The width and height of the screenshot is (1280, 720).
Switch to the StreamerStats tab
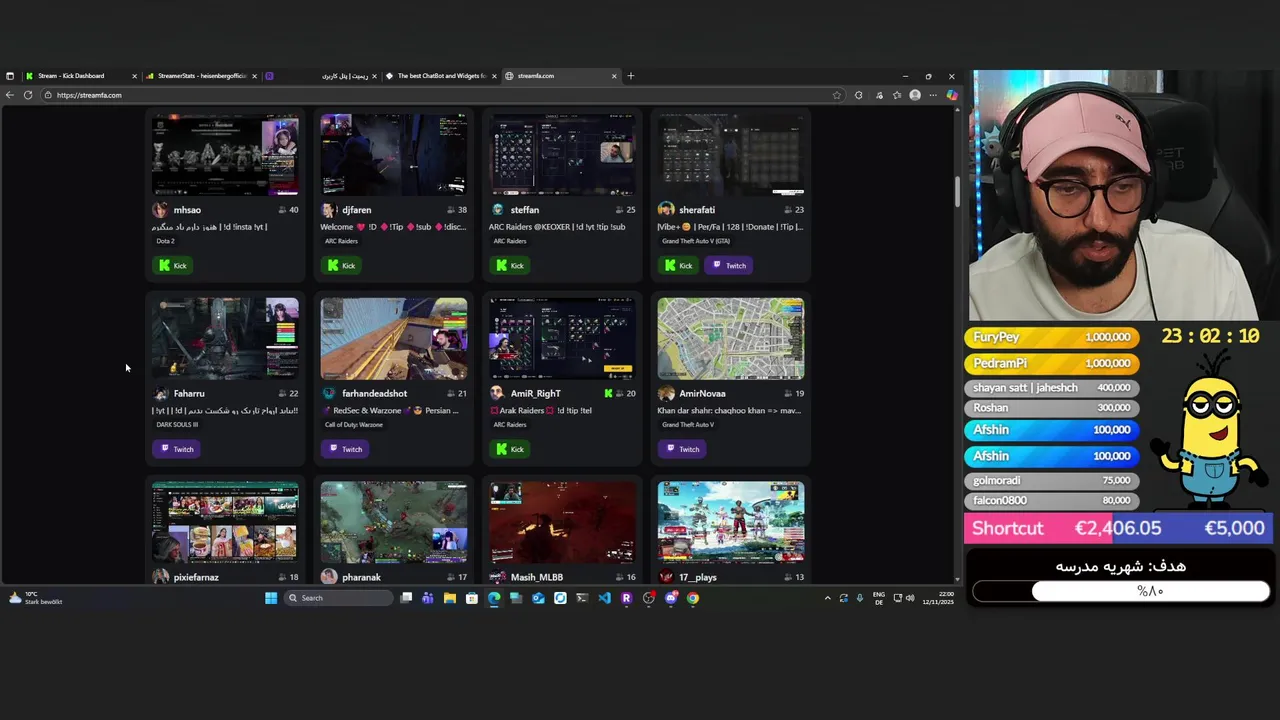point(201,76)
